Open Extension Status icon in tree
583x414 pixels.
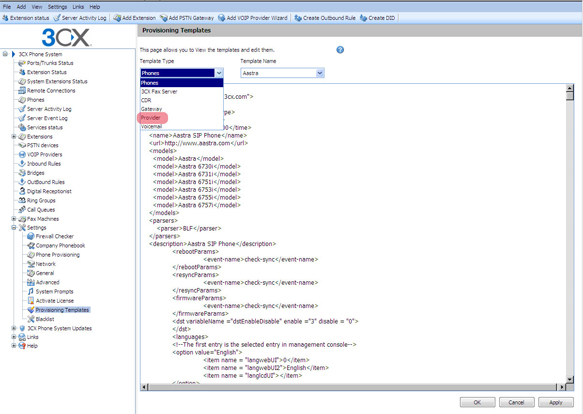pos(22,72)
